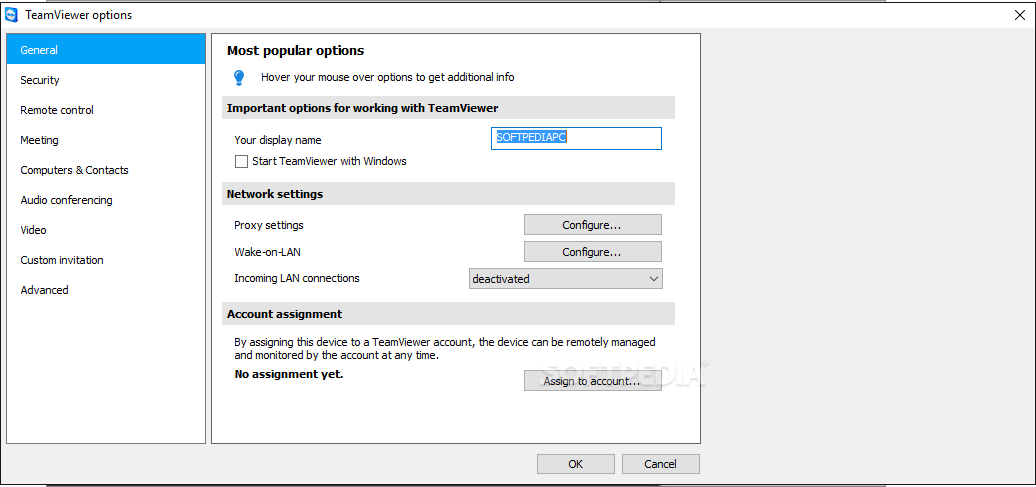This screenshot has width=1036, height=487.
Task: Click 'Most popular options' heading
Action: coord(295,50)
